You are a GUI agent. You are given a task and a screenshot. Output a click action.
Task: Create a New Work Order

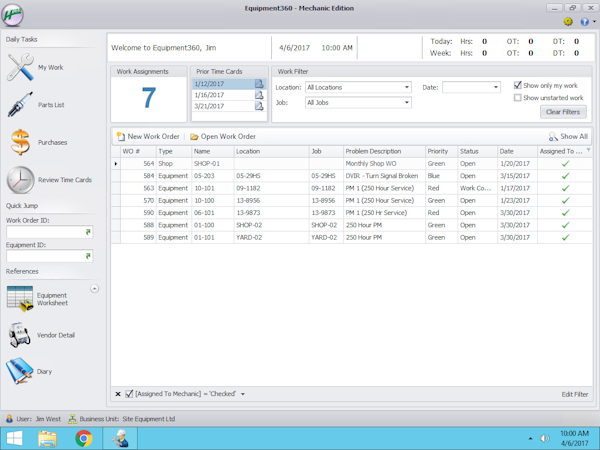pos(148,137)
